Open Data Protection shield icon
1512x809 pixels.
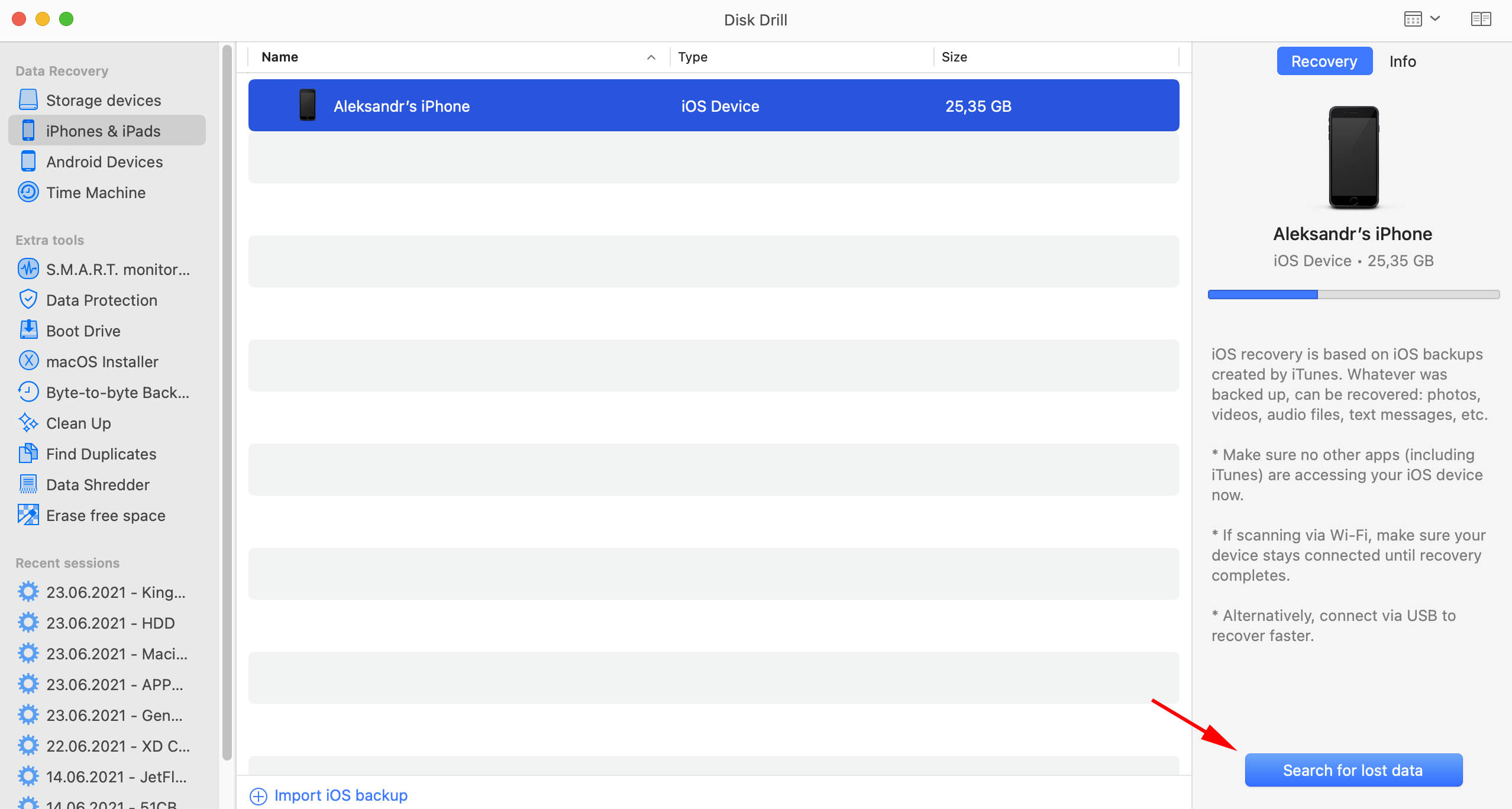tap(28, 300)
